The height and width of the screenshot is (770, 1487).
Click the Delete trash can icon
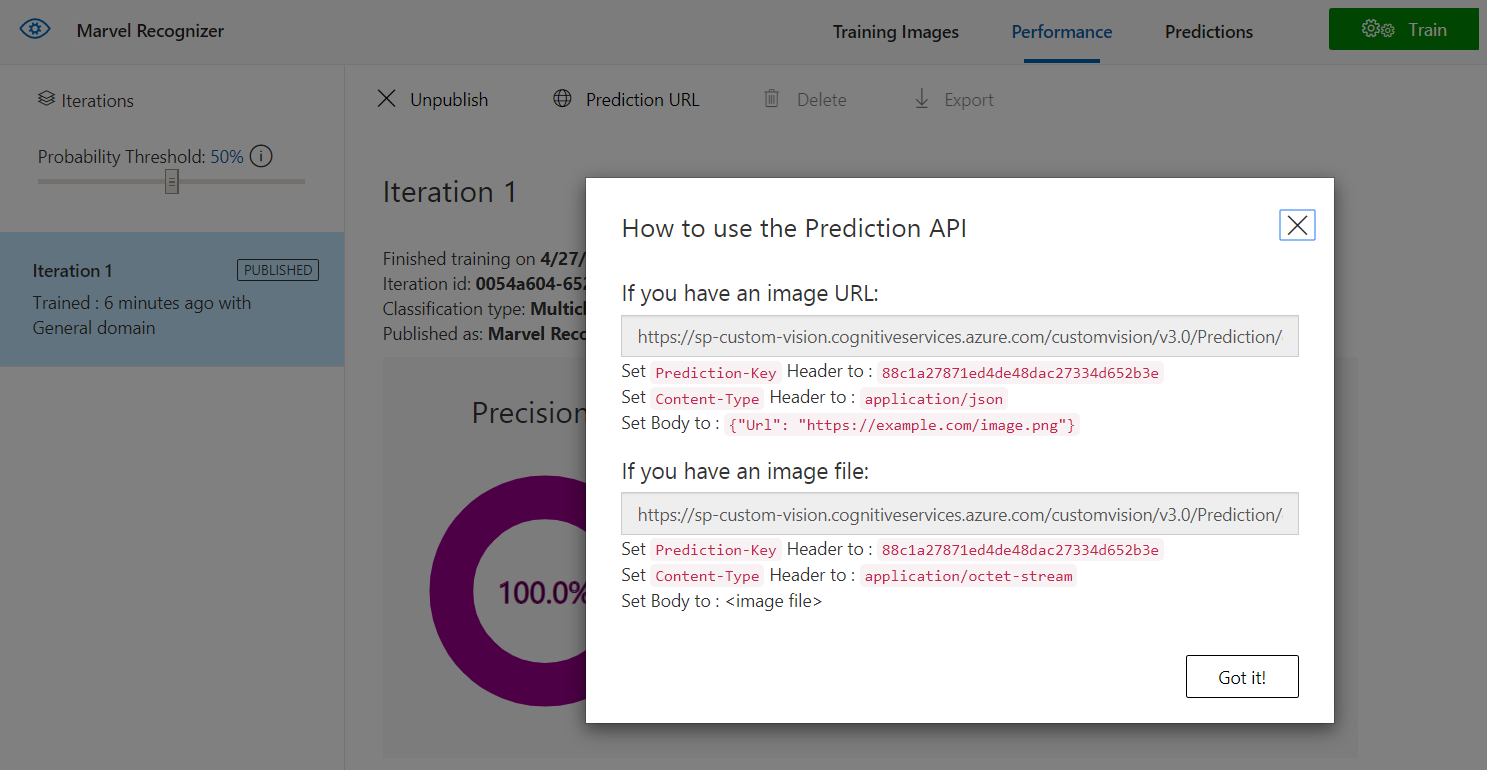pyautogui.click(x=772, y=99)
